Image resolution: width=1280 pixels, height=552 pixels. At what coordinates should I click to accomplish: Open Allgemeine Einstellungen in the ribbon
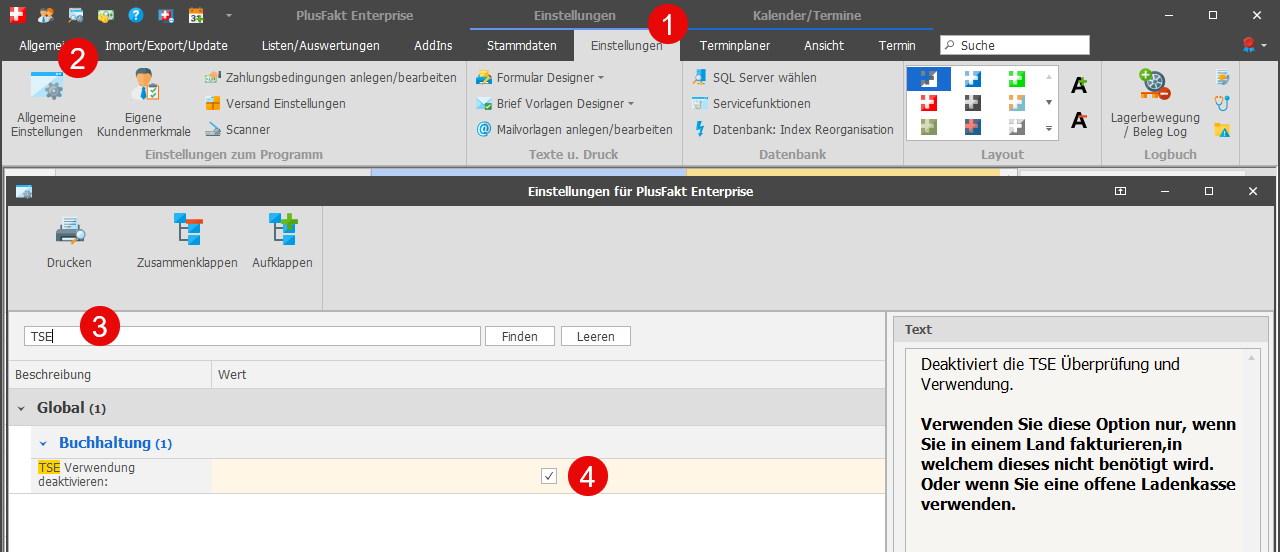[47, 103]
